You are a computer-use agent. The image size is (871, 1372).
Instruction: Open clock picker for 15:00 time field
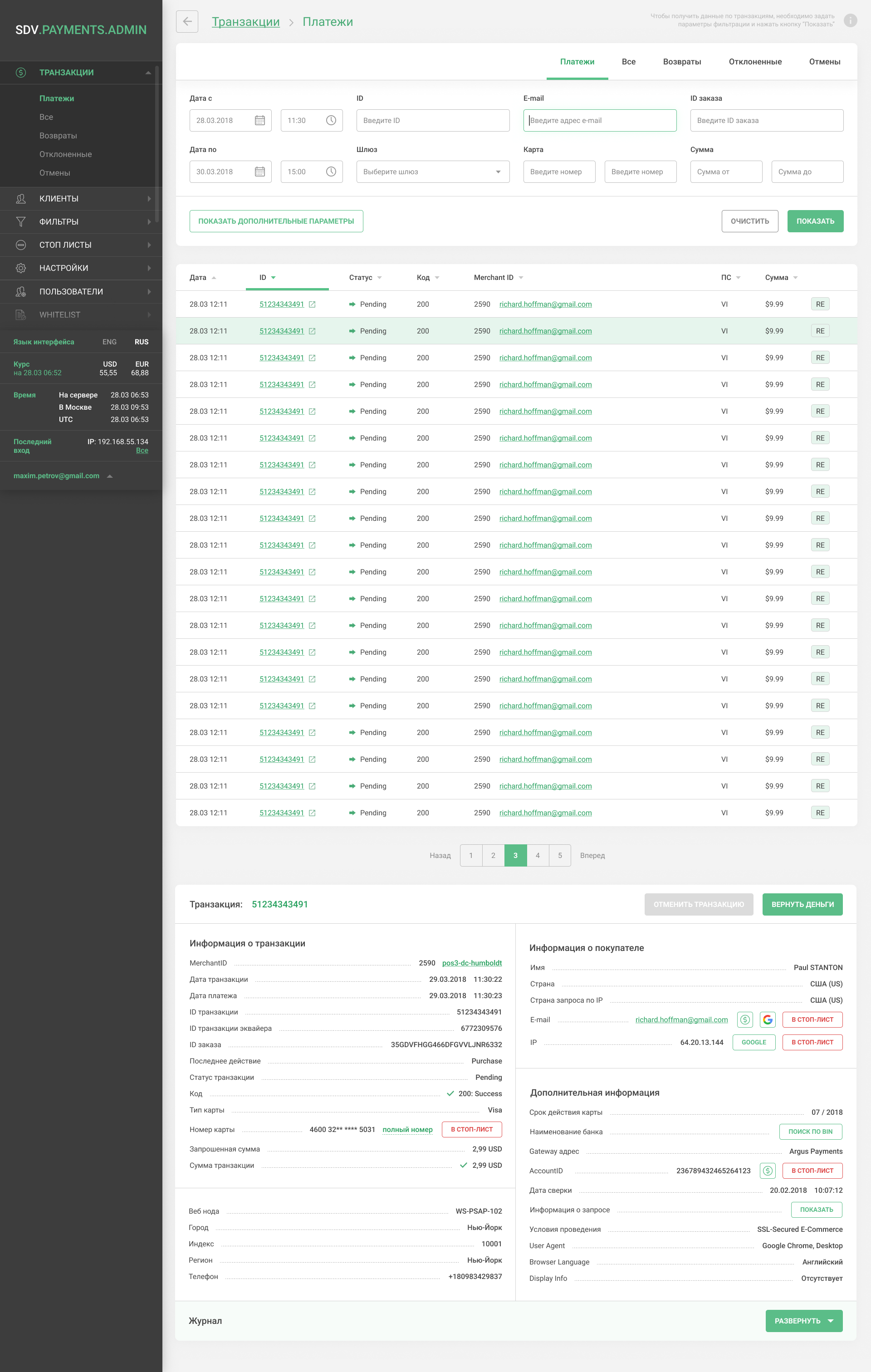coord(331,171)
